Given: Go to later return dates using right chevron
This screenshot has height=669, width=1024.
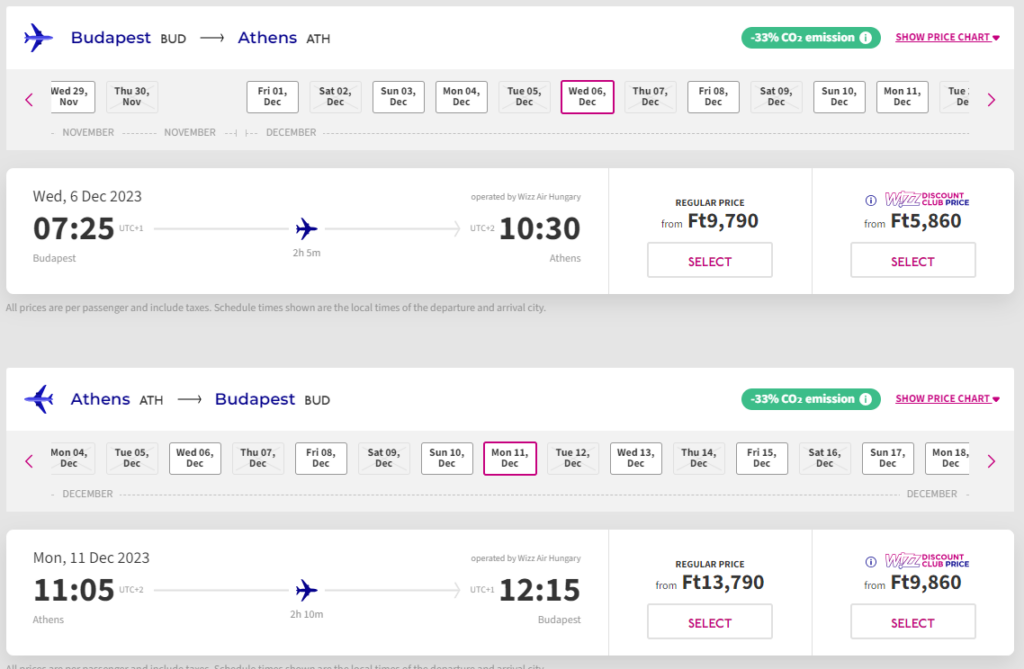Looking at the screenshot, I should [991, 461].
